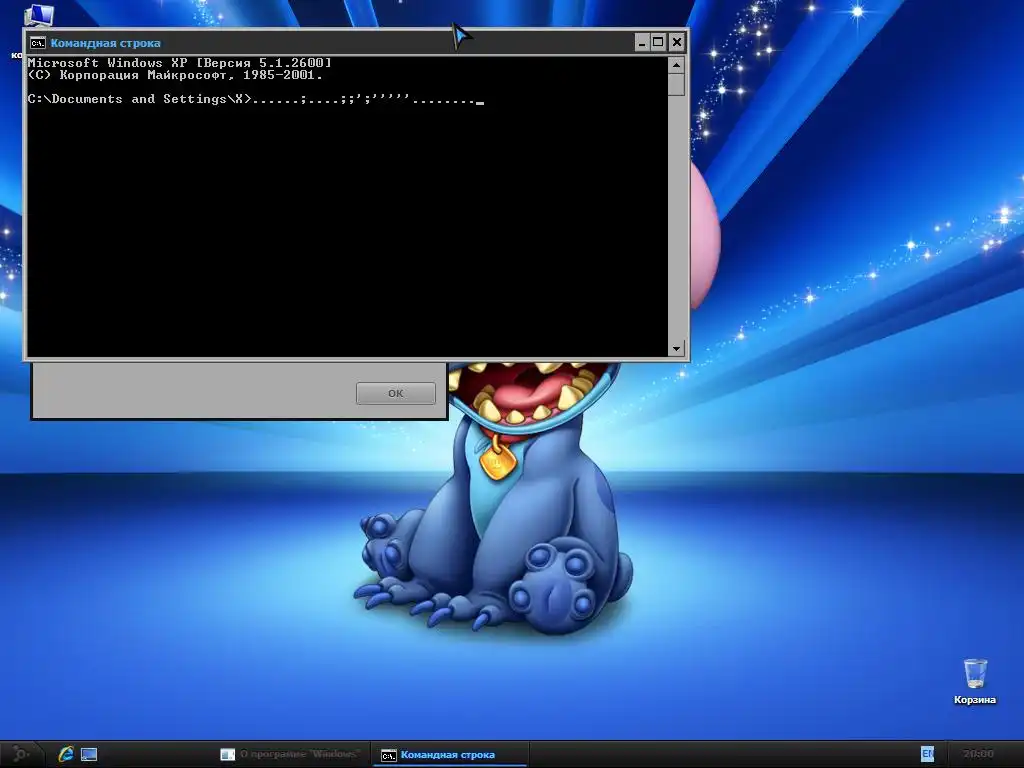Click the 'Командная строка' title bar text
1024x768 pixels.
(105, 43)
